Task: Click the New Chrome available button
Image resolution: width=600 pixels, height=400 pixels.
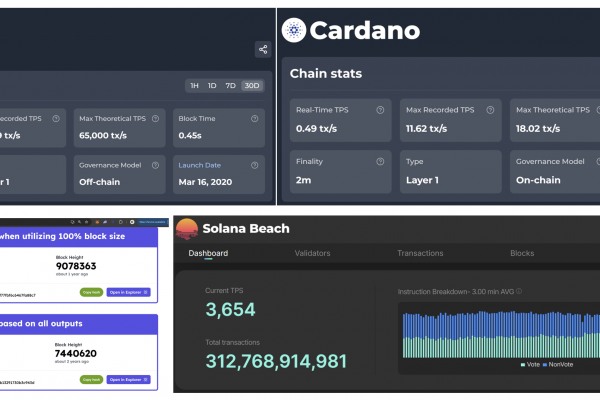Action: [x=152, y=222]
